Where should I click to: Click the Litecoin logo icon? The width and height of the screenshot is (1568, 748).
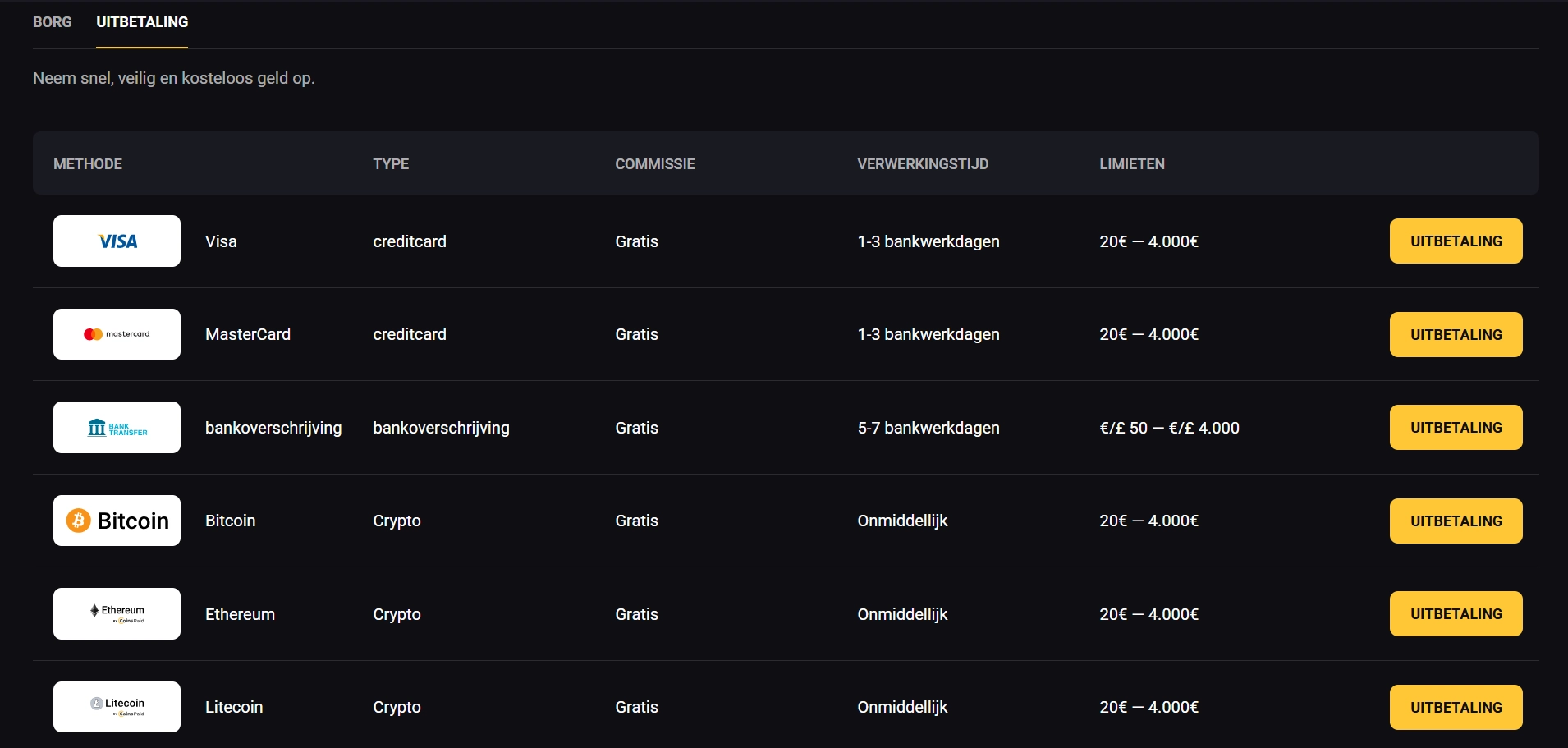[x=117, y=707]
